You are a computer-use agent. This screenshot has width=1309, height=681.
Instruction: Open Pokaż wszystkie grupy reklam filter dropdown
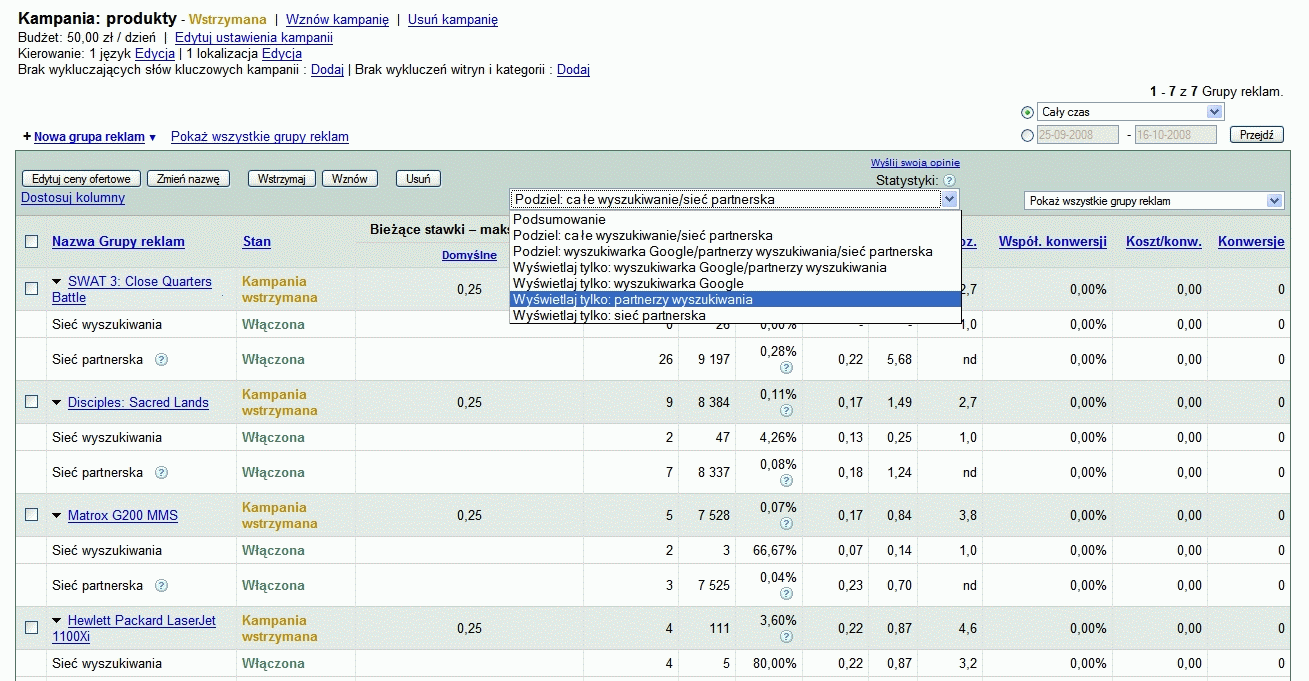pos(1154,201)
